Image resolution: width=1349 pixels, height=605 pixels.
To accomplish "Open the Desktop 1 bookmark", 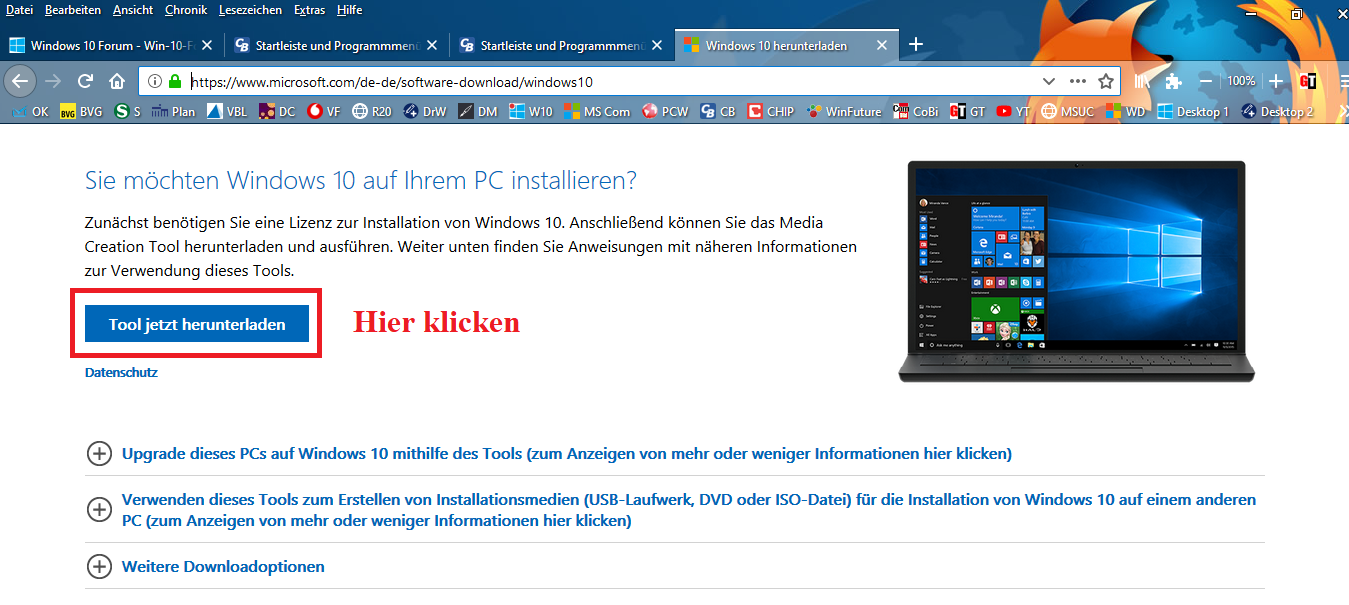I will [x=1192, y=112].
